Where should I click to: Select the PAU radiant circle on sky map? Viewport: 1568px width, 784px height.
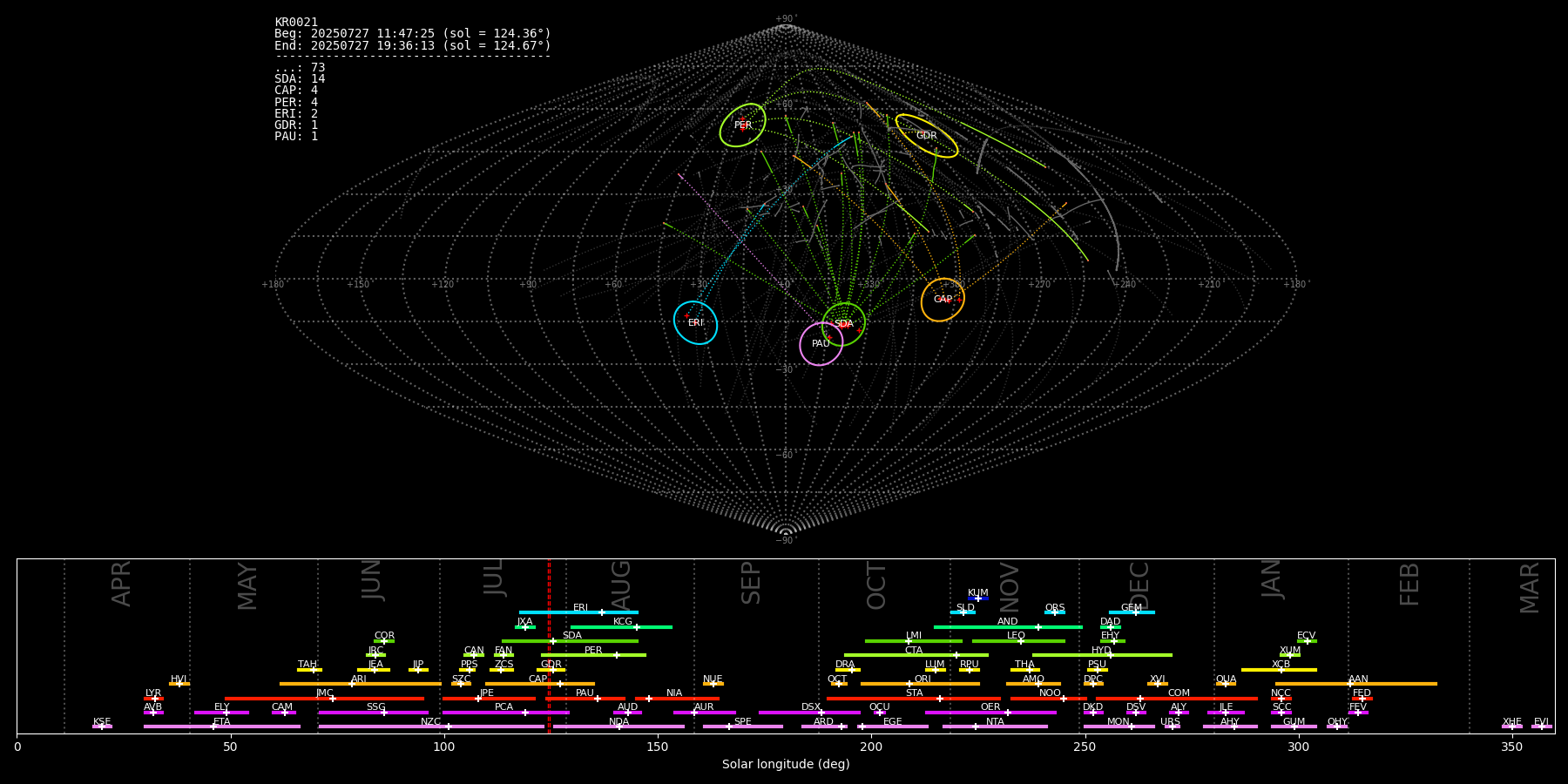(x=821, y=344)
